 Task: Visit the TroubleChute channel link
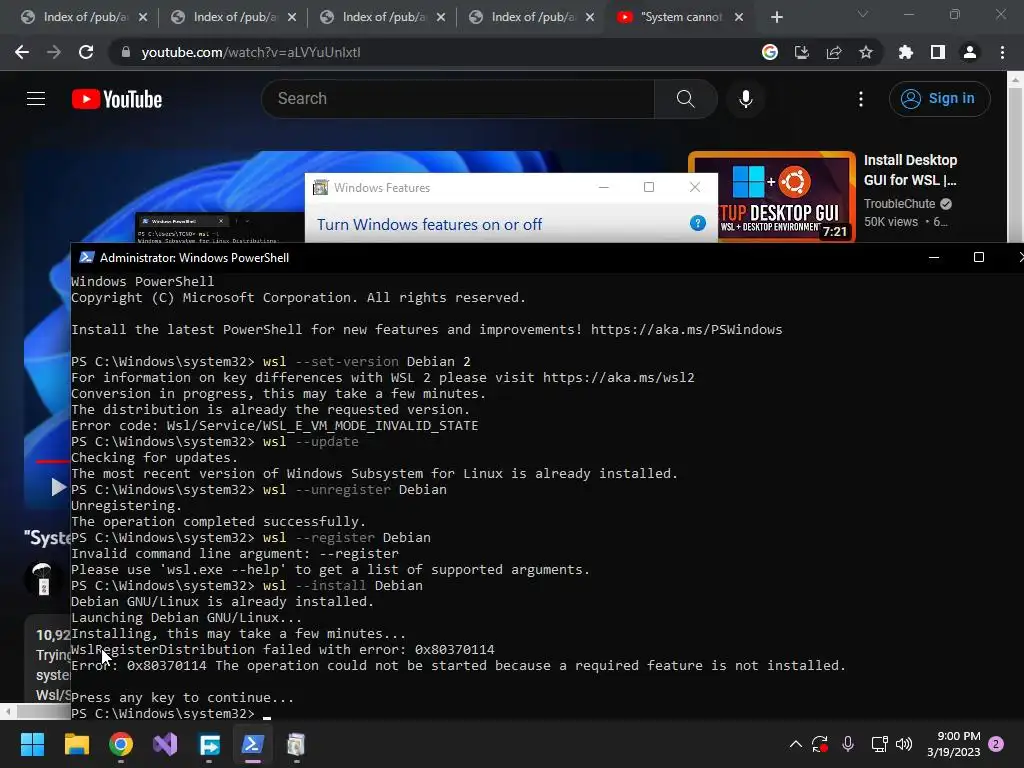(899, 204)
